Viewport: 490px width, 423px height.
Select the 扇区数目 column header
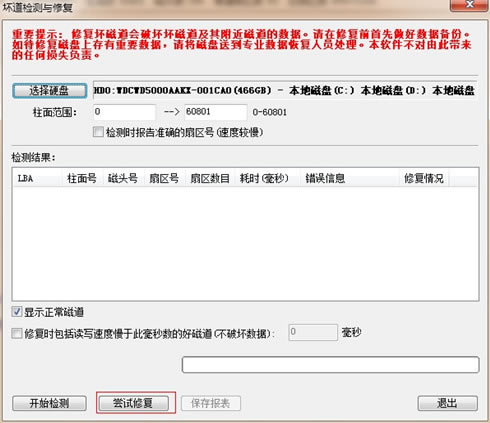[x=210, y=178]
